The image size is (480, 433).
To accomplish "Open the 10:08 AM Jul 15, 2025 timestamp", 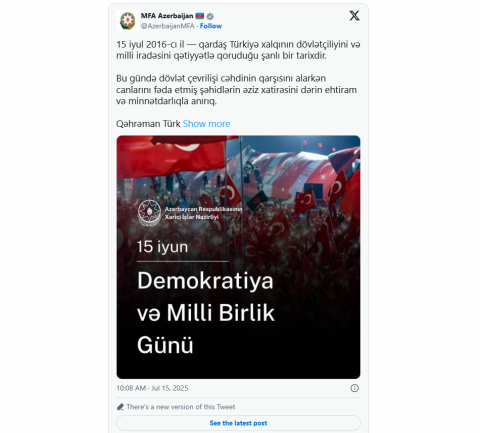I will [x=152, y=388].
